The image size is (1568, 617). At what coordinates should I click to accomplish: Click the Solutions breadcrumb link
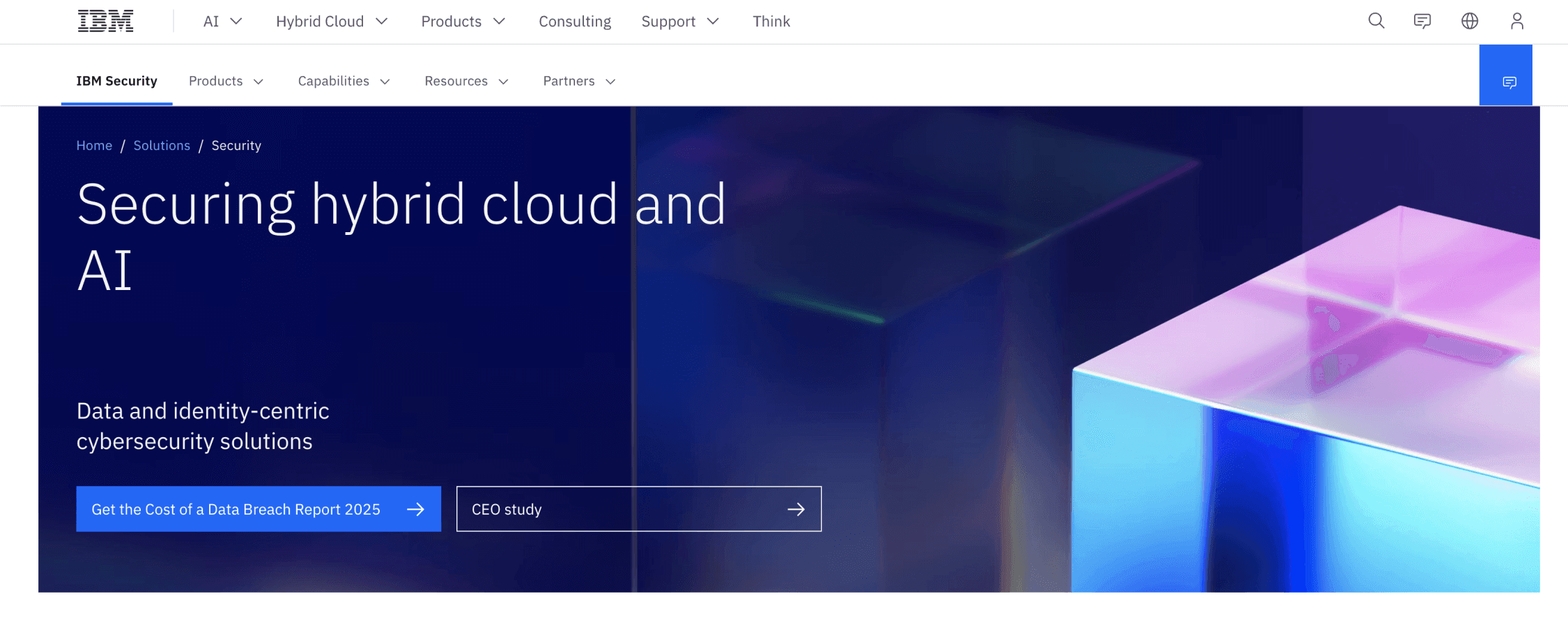(x=162, y=146)
